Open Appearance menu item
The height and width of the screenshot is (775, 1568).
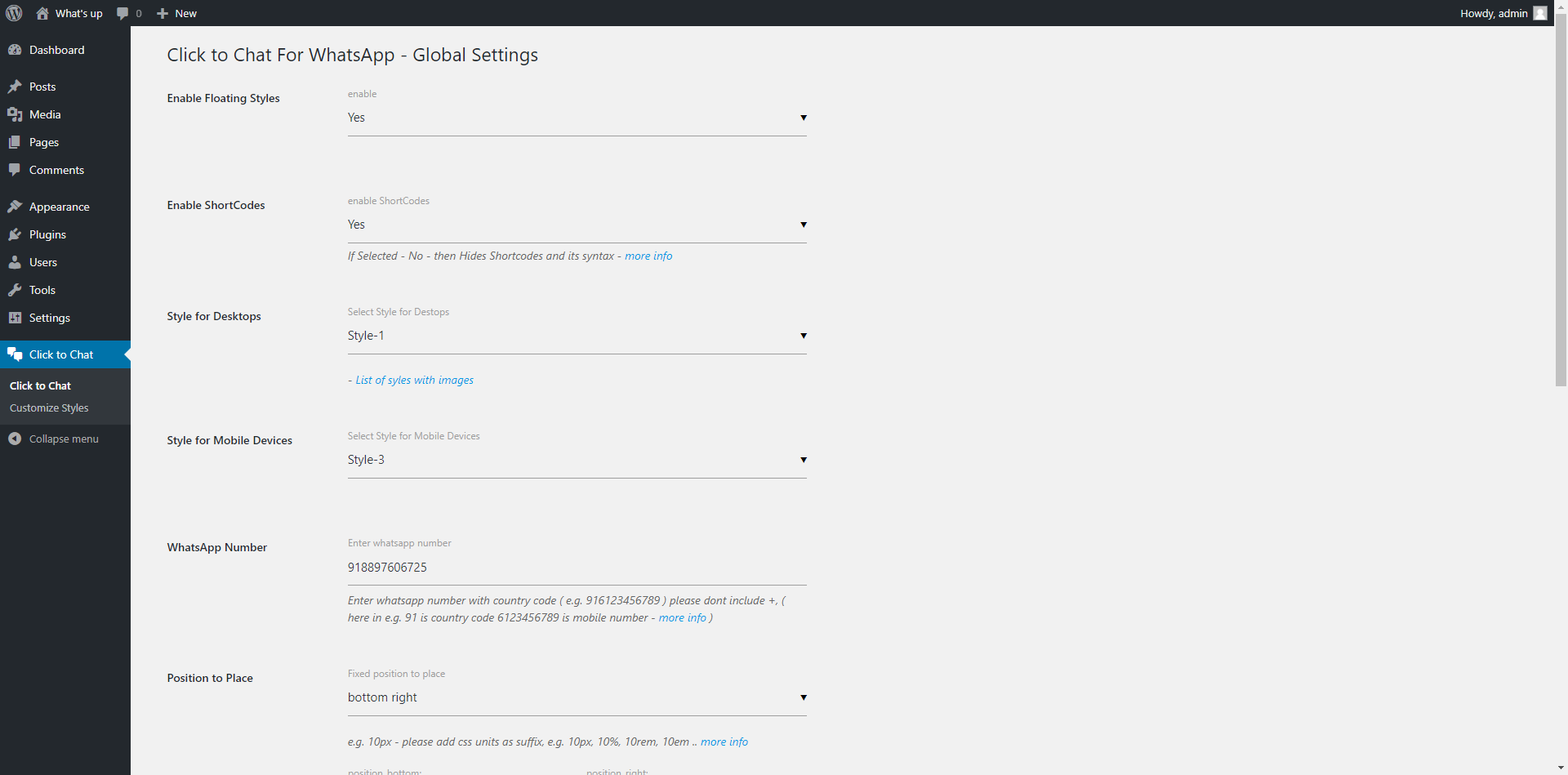point(65,207)
